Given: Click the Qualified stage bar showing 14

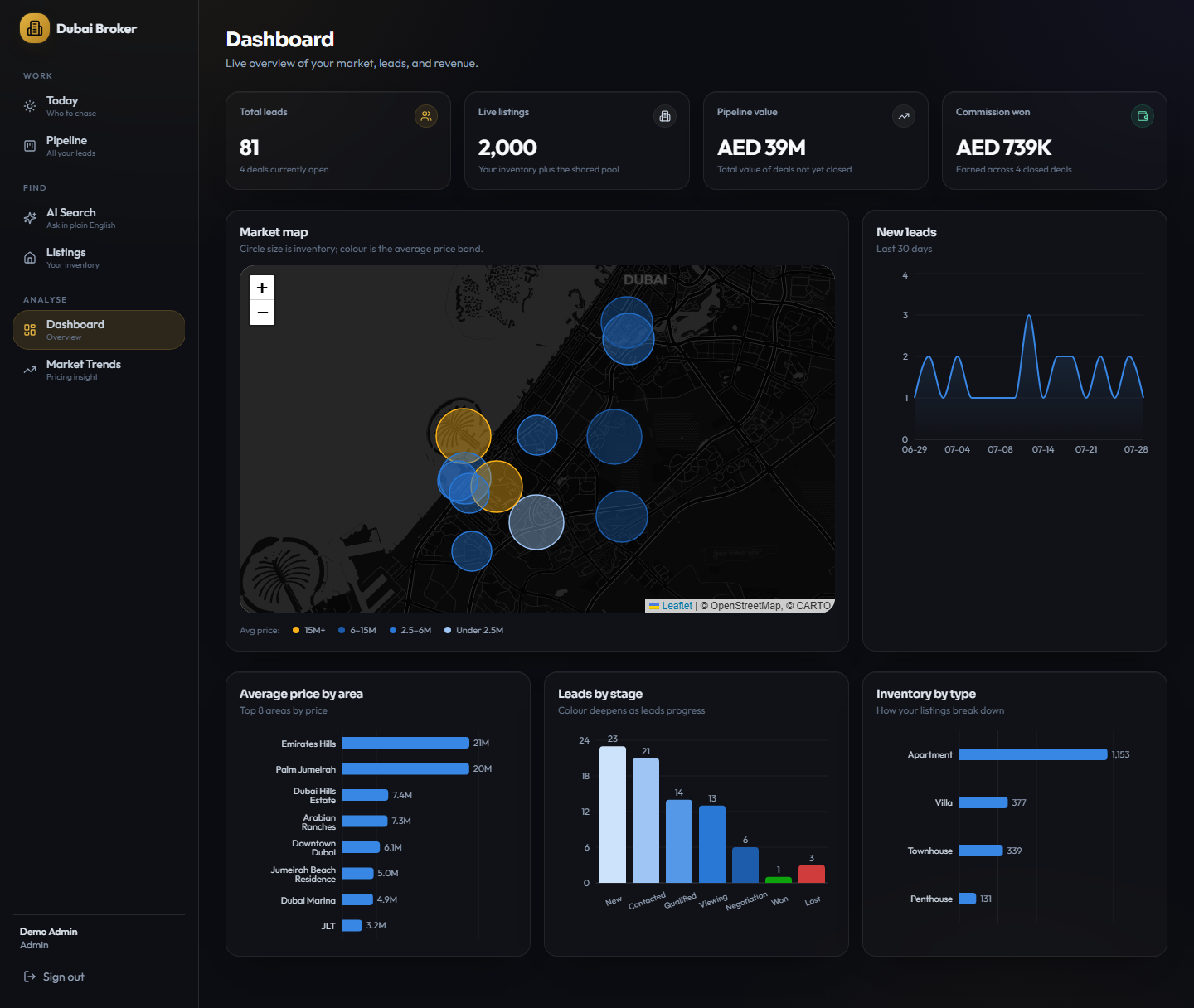Looking at the screenshot, I should [x=679, y=841].
